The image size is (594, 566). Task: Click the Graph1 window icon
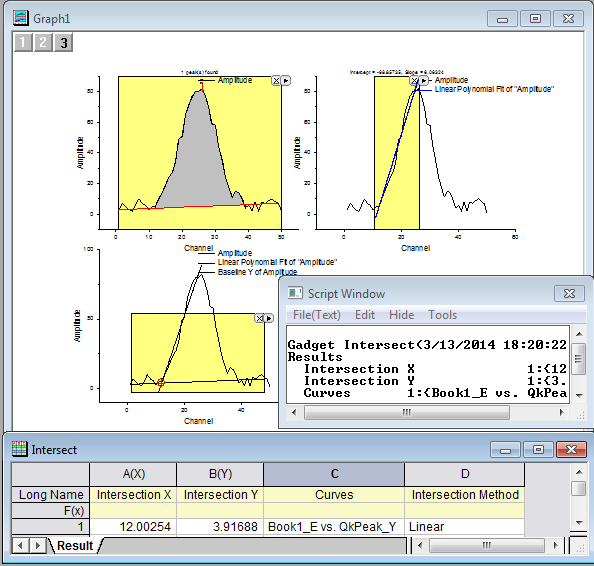(x=20, y=18)
